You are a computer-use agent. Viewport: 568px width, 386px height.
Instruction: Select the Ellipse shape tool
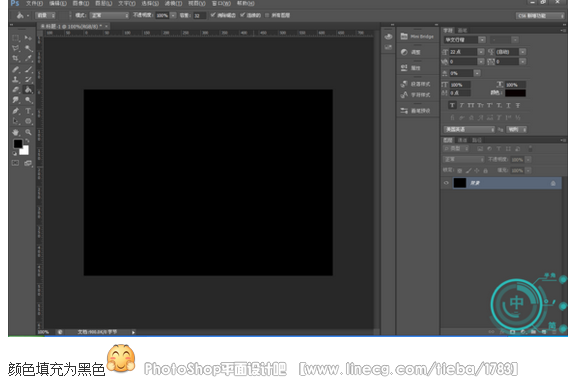(28, 121)
